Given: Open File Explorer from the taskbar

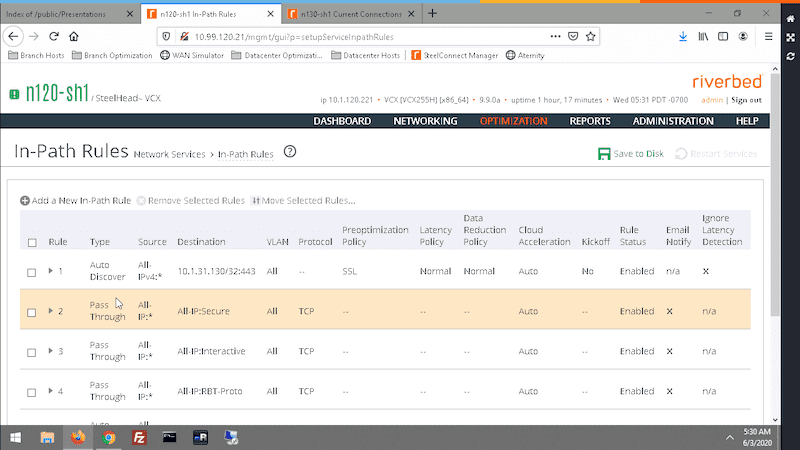Looking at the screenshot, I should pos(47,438).
